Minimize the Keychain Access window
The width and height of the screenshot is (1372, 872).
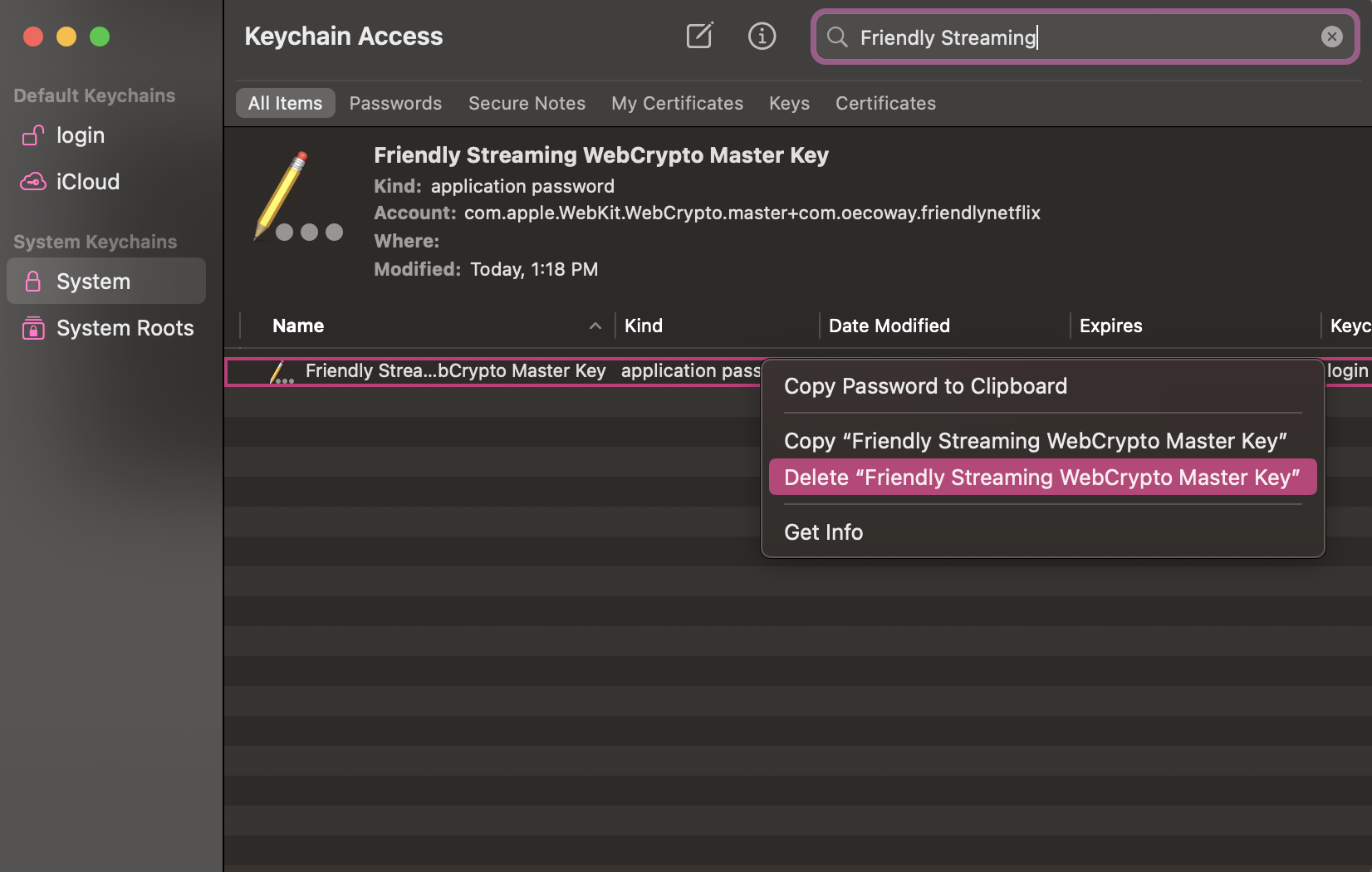(66, 37)
